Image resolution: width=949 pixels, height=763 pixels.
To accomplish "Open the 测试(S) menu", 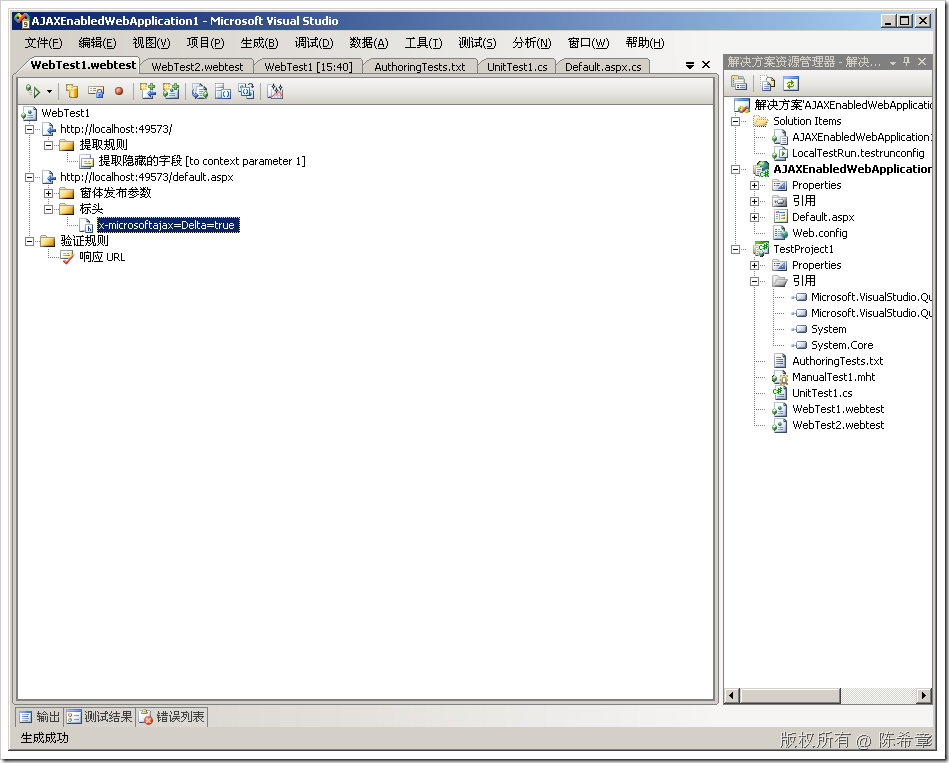I will click(x=477, y=43).
